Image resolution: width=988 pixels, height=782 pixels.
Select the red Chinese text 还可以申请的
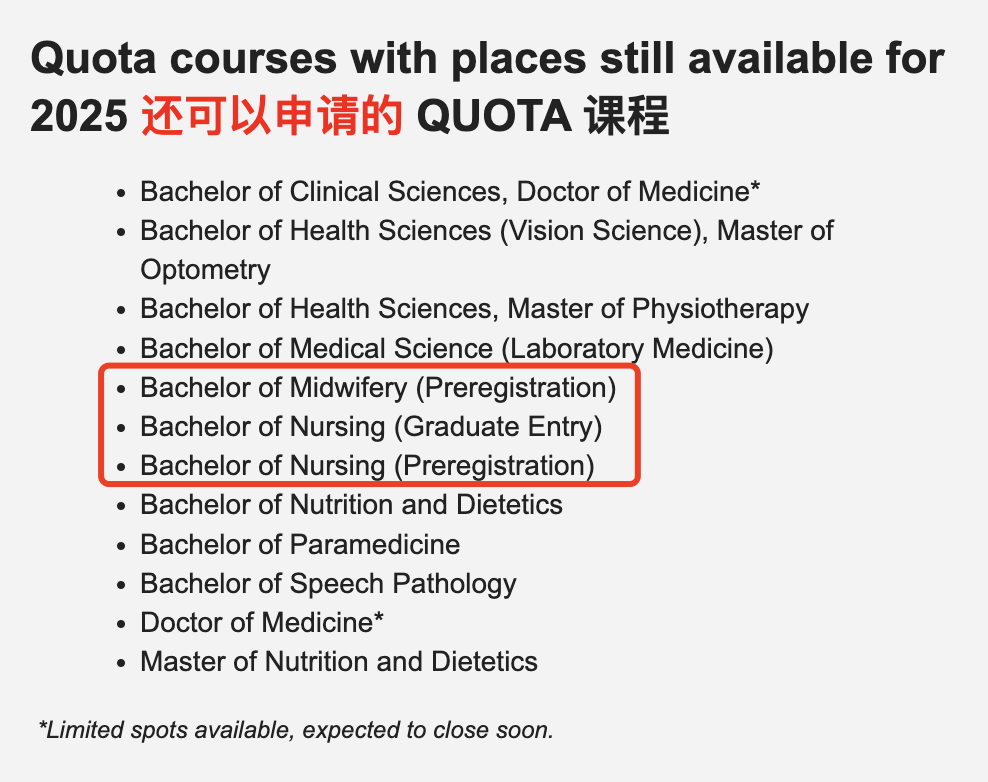[272, 116]
